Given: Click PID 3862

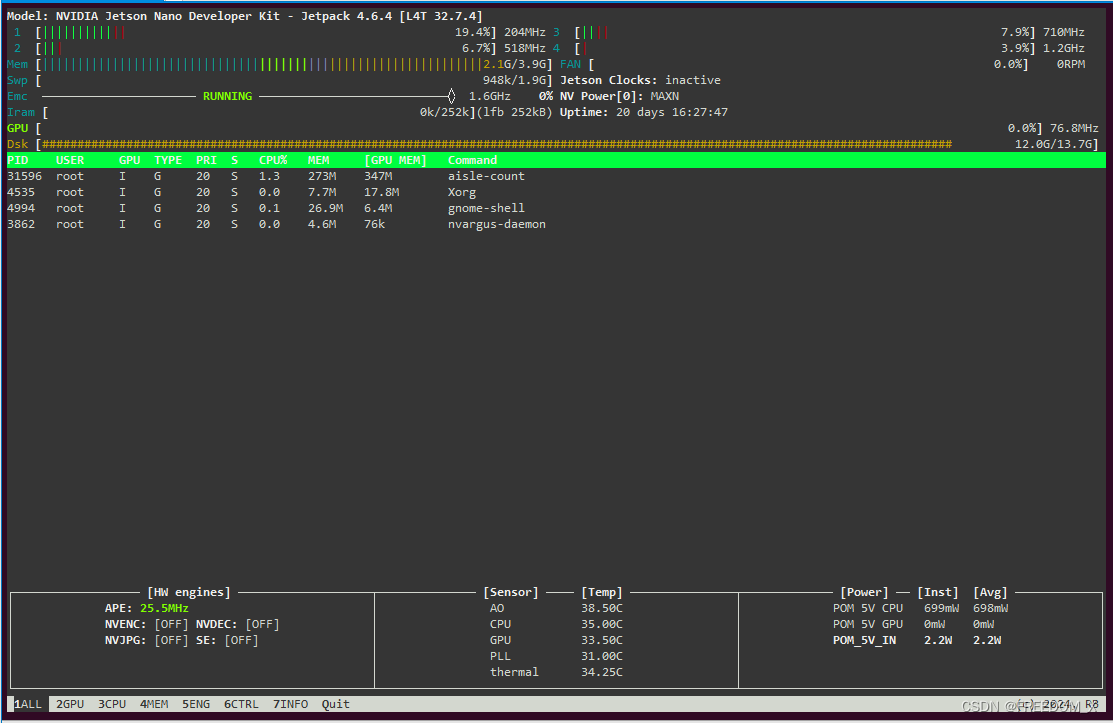Looking at the screenshot, I should (x=21, y=224).
